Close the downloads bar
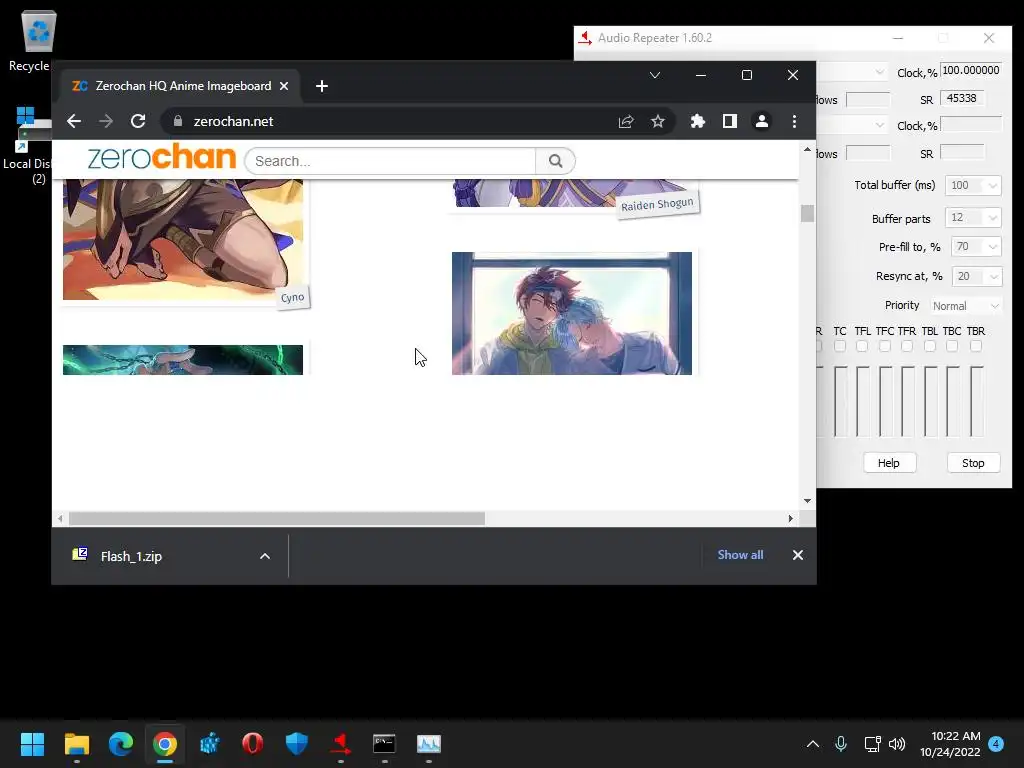Image resolution: width=1024 pixels, height=768 pixels. pos(797,555)
